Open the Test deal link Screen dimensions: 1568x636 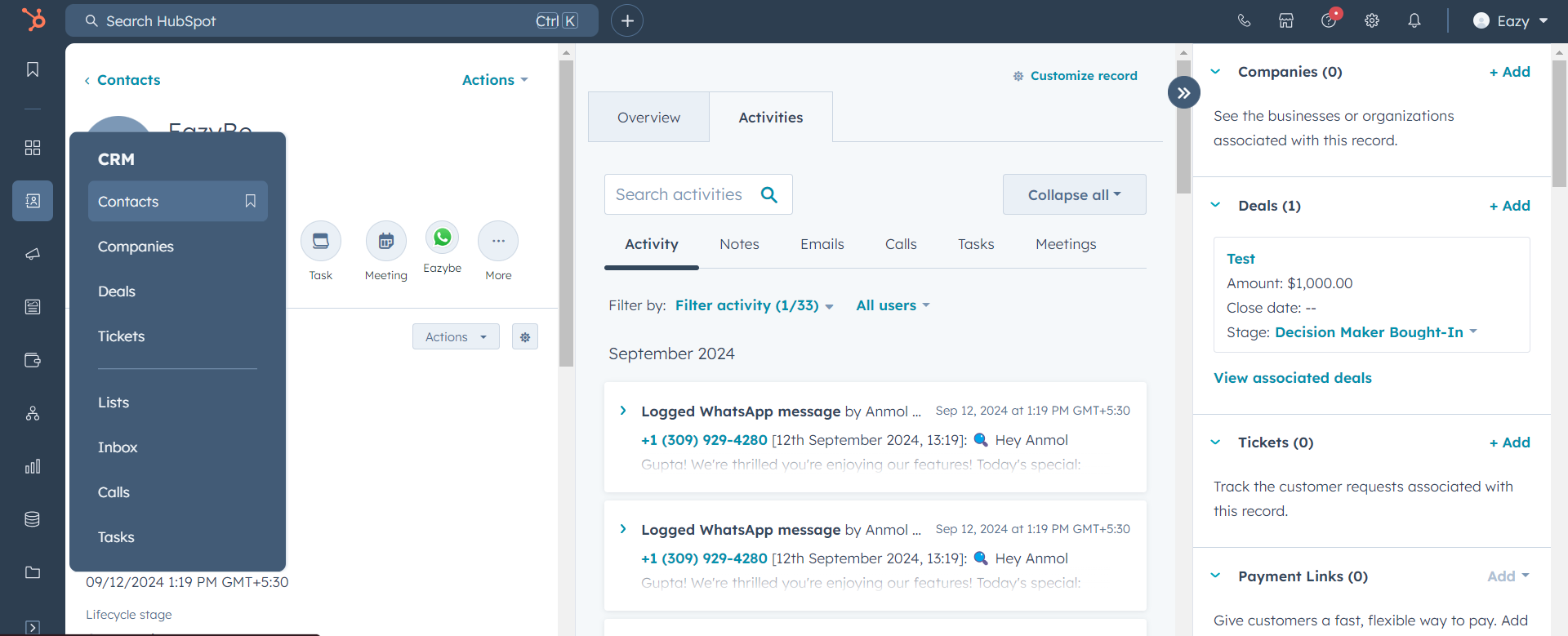1241,259
